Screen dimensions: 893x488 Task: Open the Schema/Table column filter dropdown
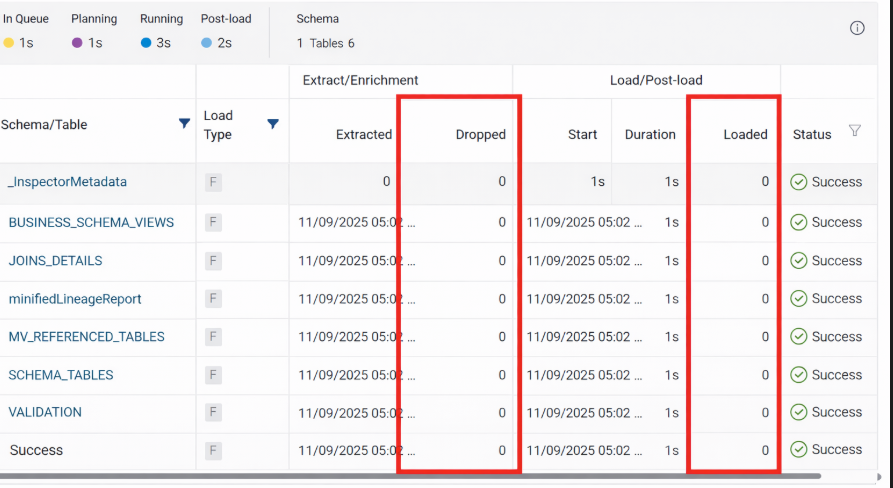click(x=184, y=124)
